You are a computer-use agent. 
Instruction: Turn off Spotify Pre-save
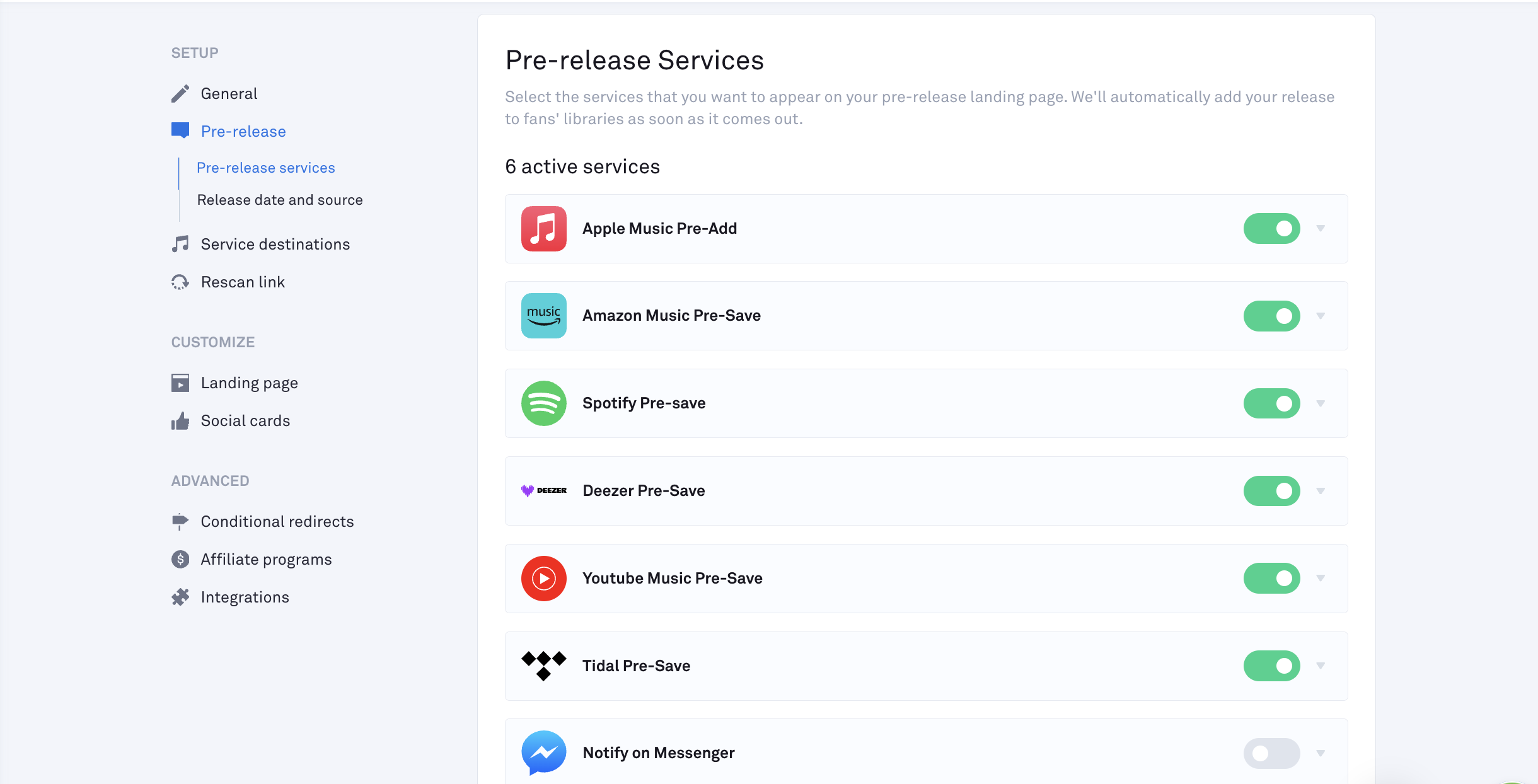tap(1272, 403)
